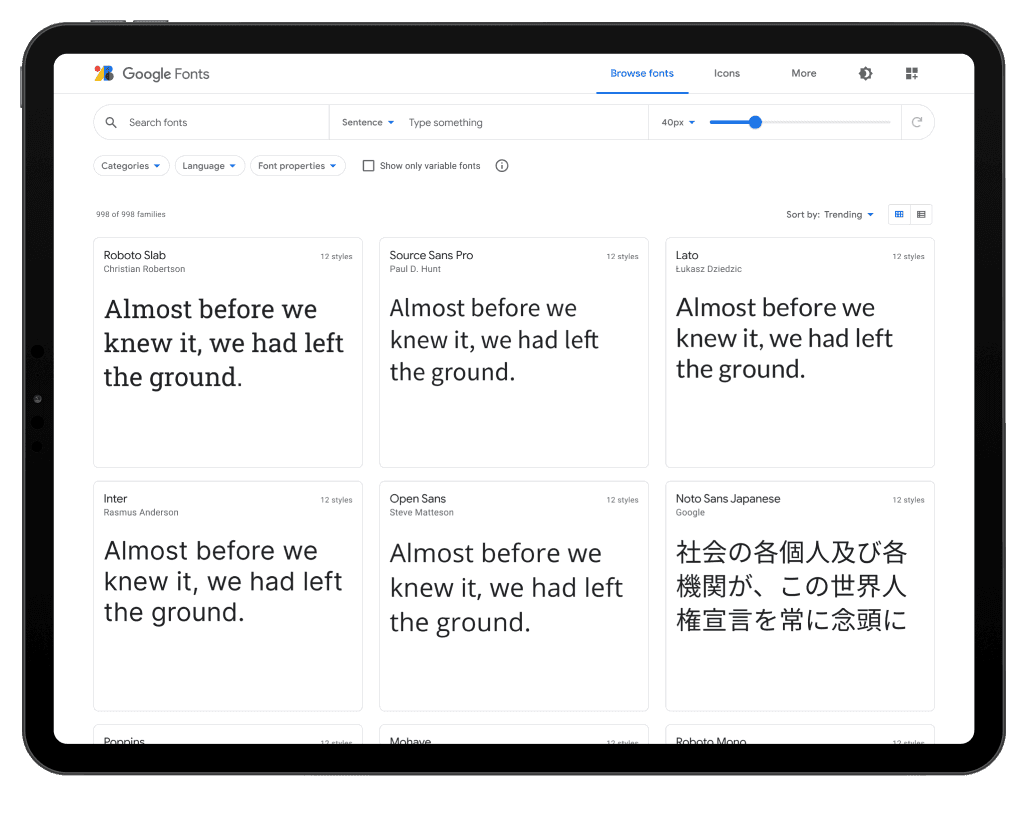Click designer name Paul D. Hunt
1026x818 pixels.
(x=415, y=269)
